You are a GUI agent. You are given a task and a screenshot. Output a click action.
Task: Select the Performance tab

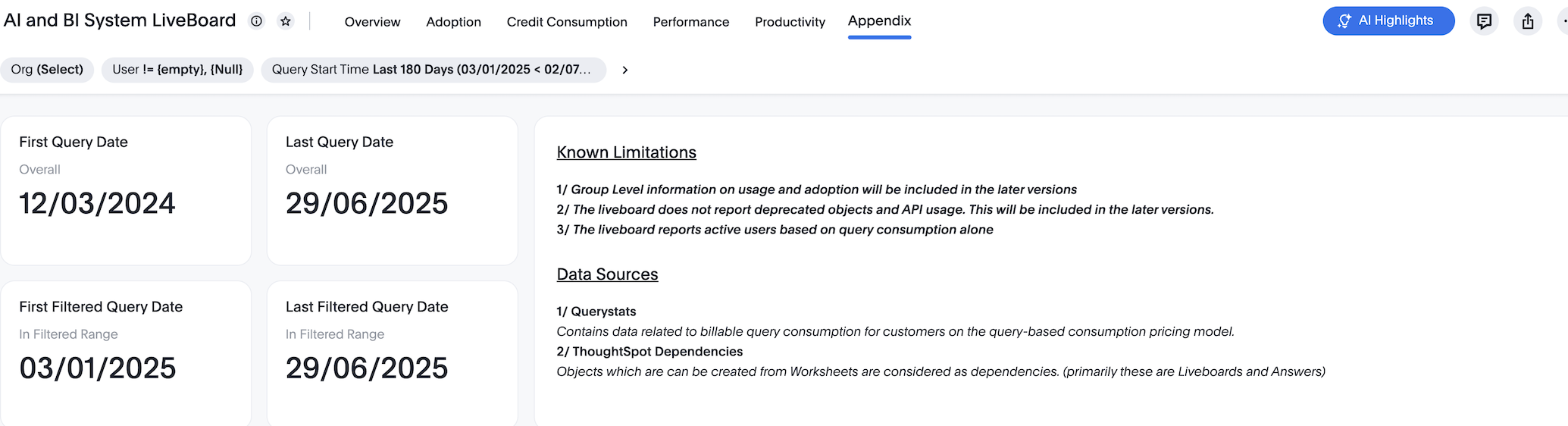click(690, 22)
